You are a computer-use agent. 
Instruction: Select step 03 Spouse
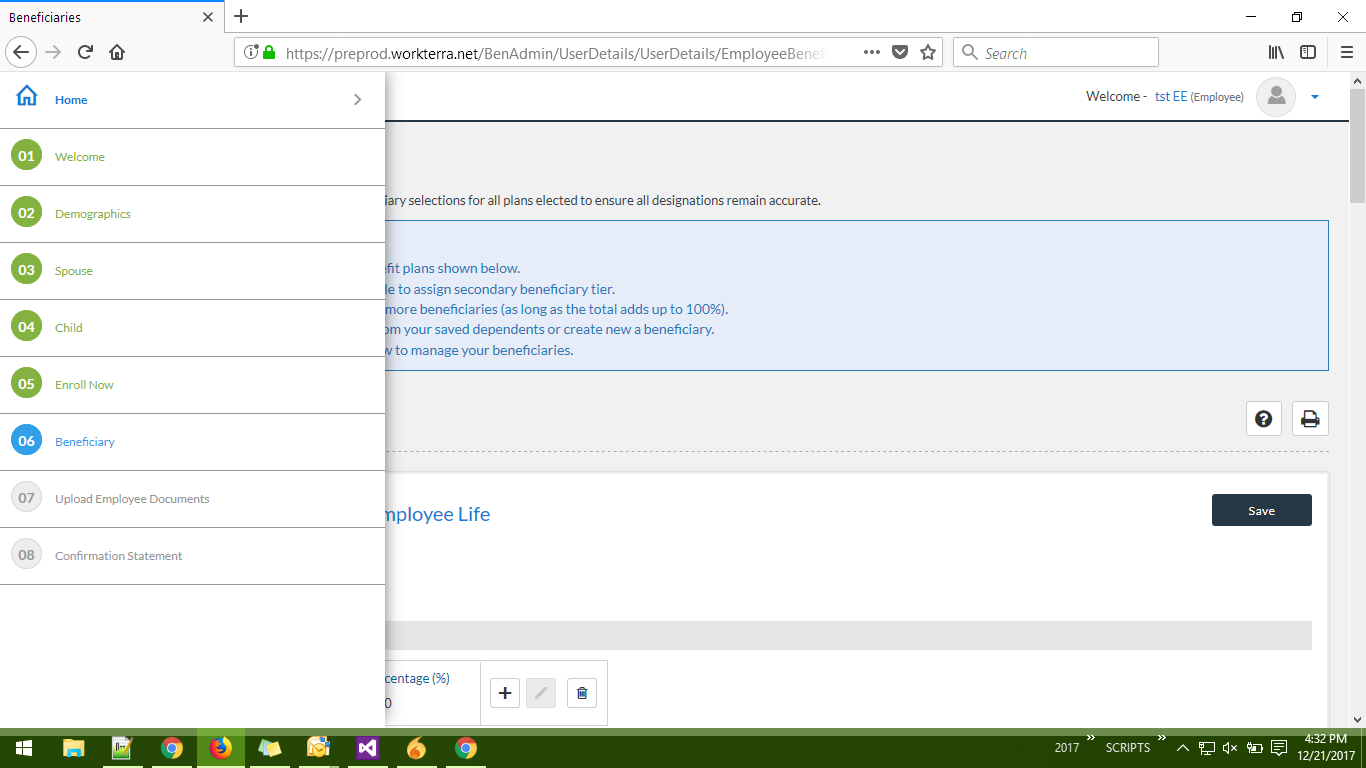click(192, 271)
